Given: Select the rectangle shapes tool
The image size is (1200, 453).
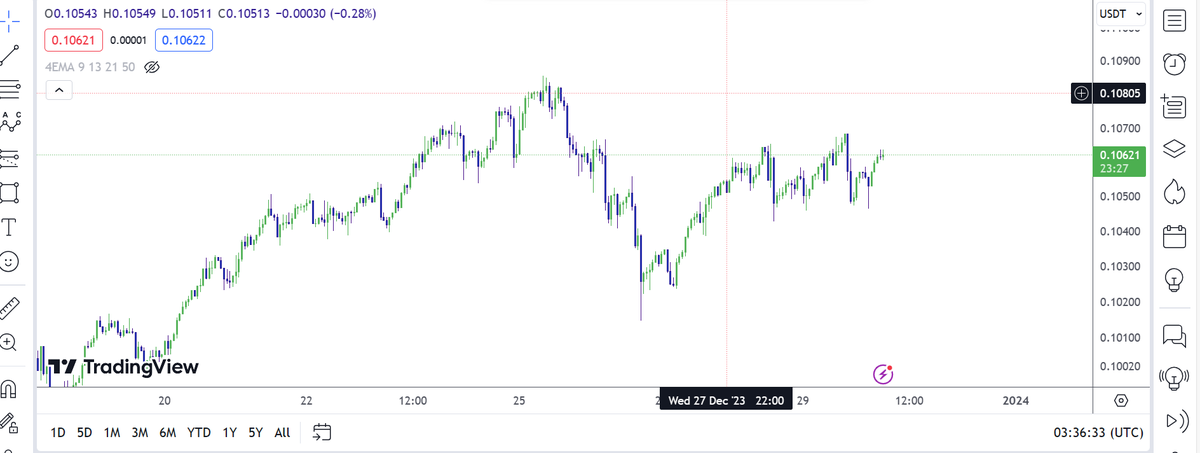Looking at the screenshot, I should (10, 191).
